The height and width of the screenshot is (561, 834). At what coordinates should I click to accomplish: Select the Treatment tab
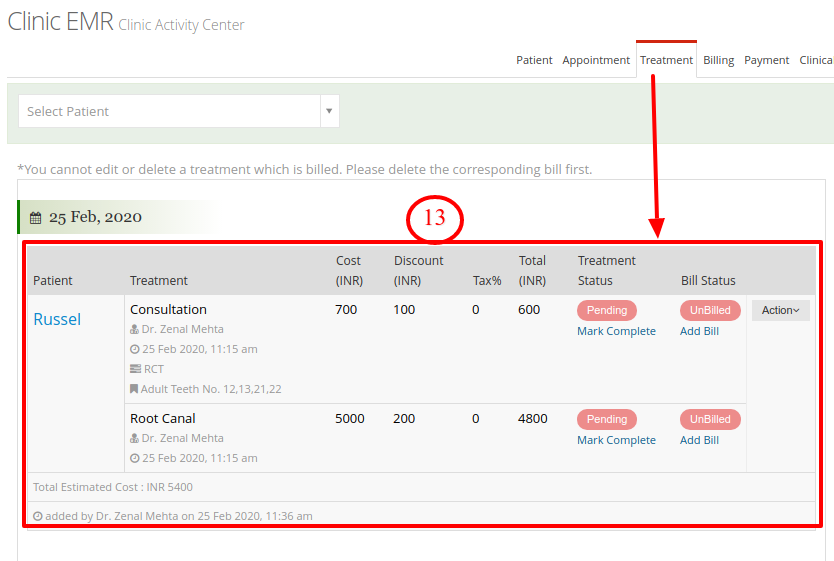point(666,60)
